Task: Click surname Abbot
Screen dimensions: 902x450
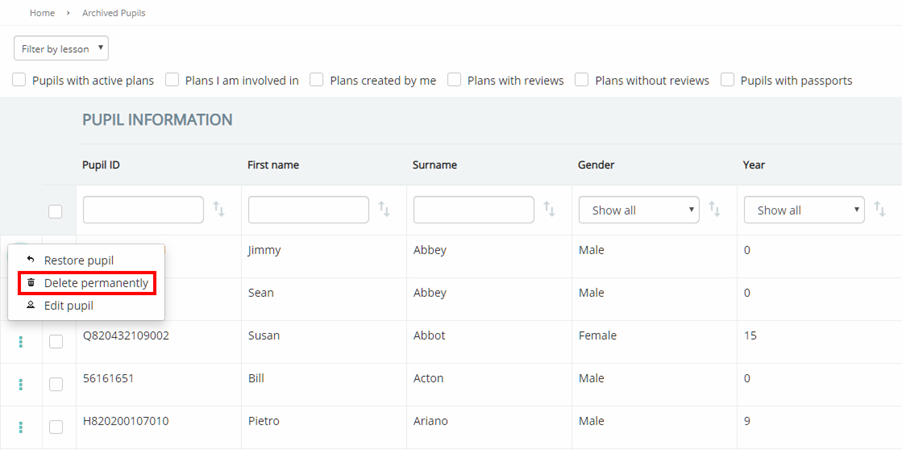Action: click(429, 335)
